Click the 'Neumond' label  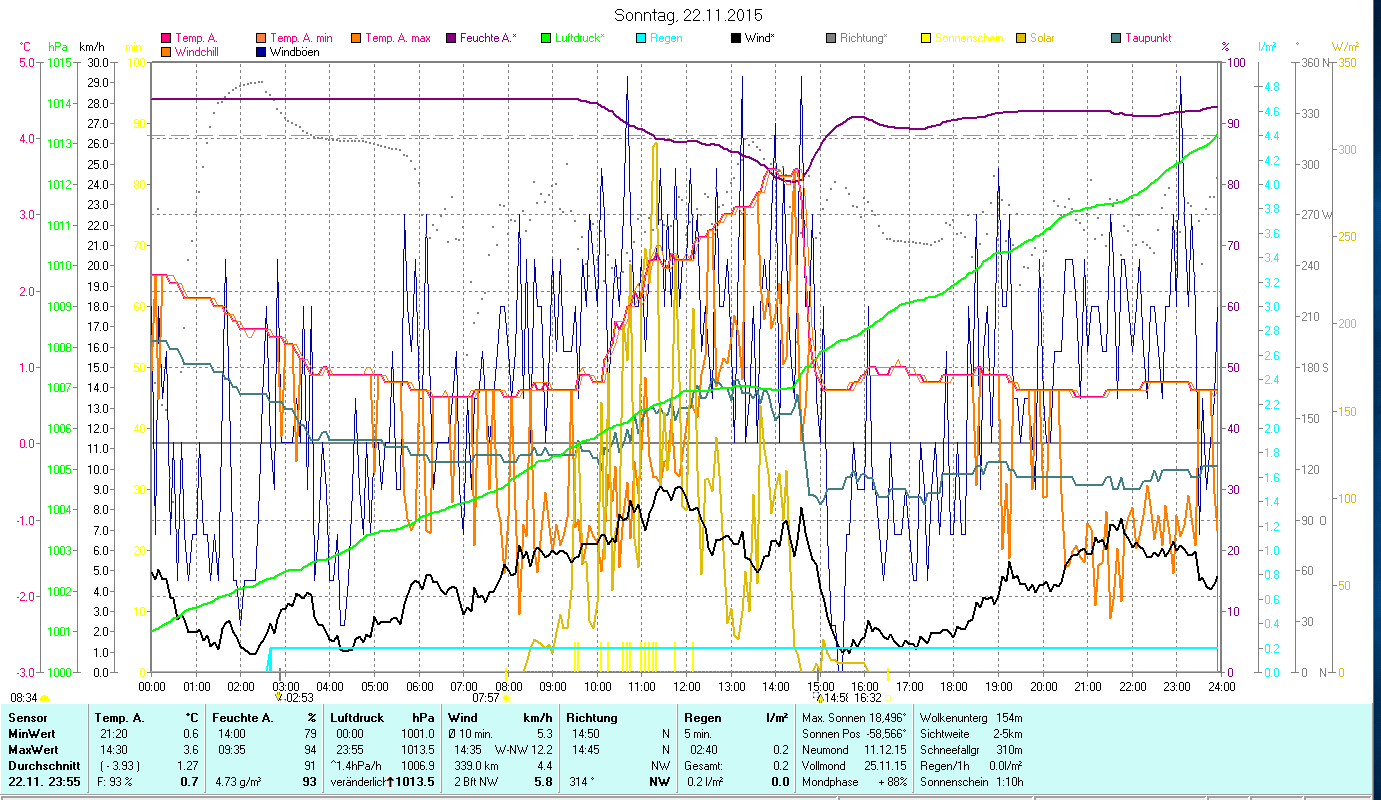point(825,750)
